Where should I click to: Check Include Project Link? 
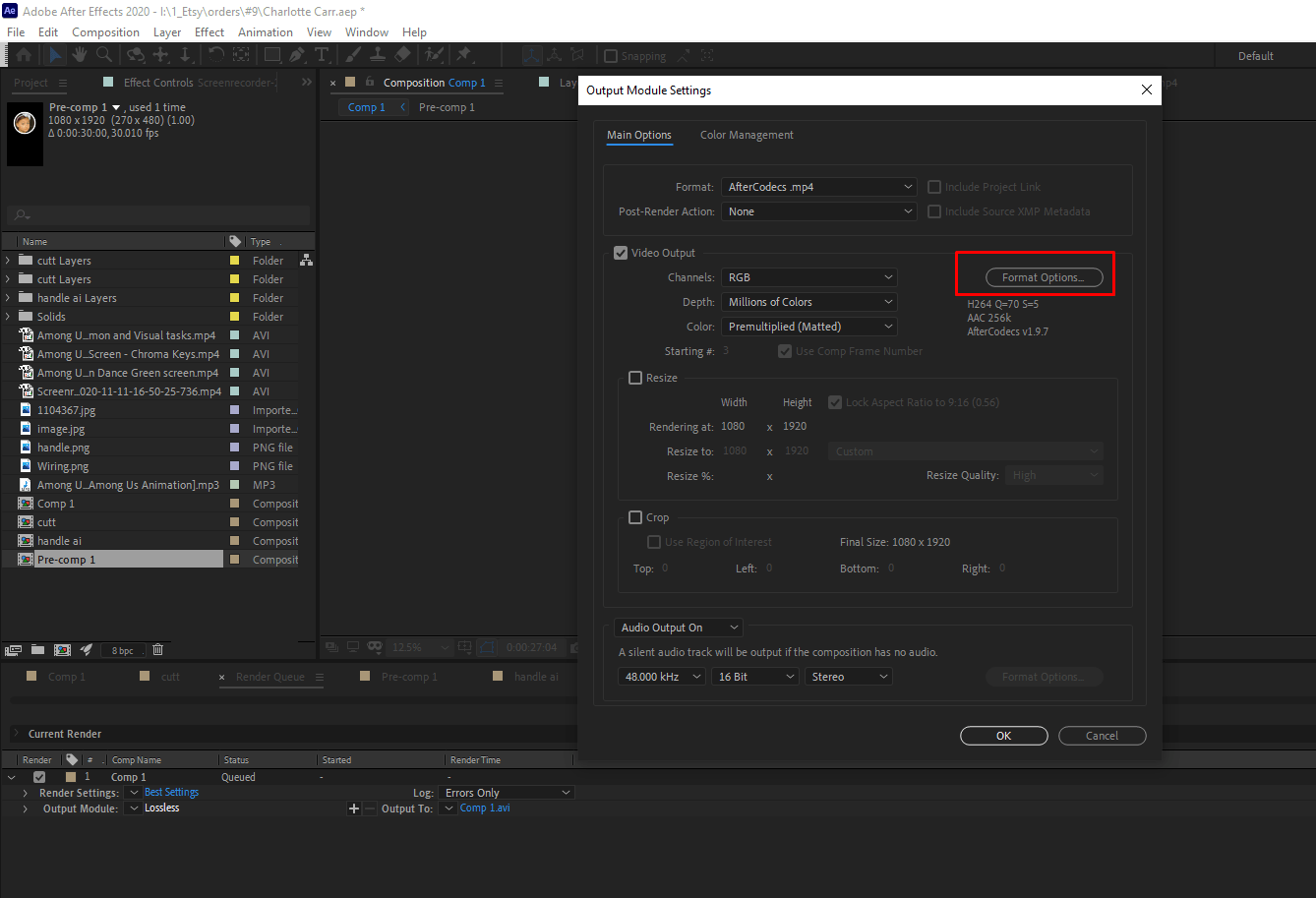click(x=933, y=186)
